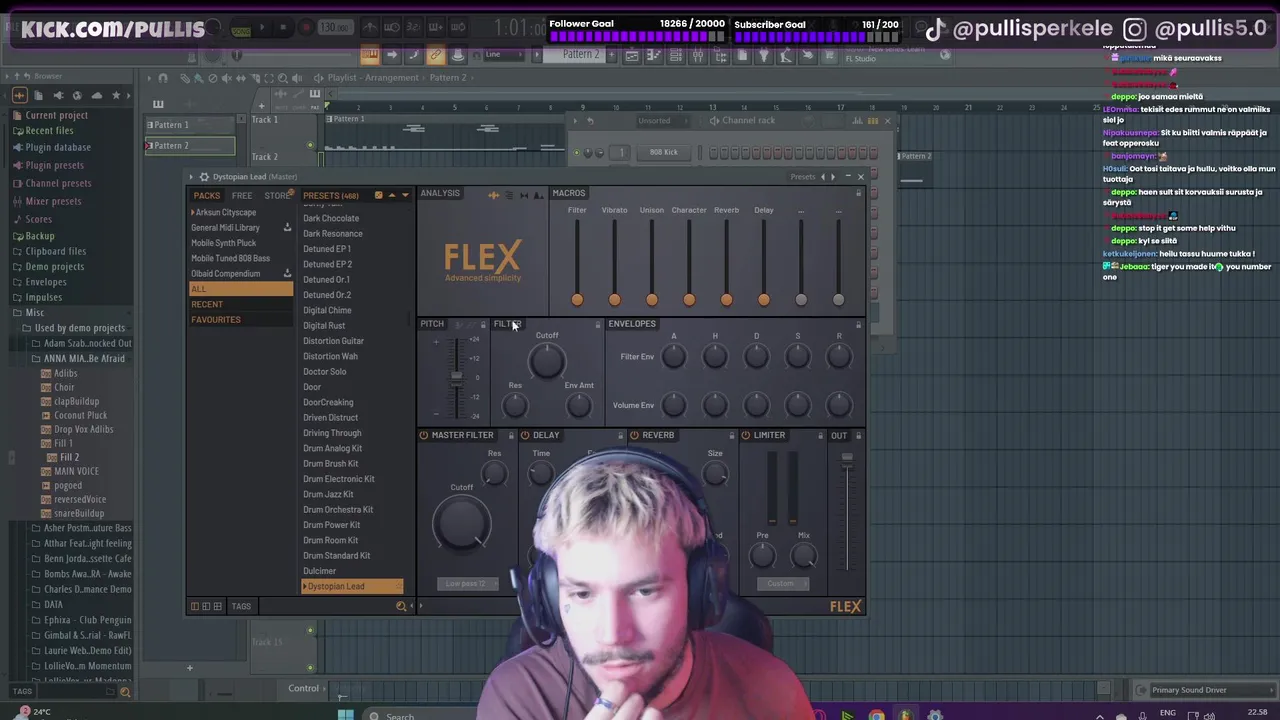Click the Master Filter Cutoff knob
The width and height of the screenshot is (1280, 720).
click(x=462, y=523)
